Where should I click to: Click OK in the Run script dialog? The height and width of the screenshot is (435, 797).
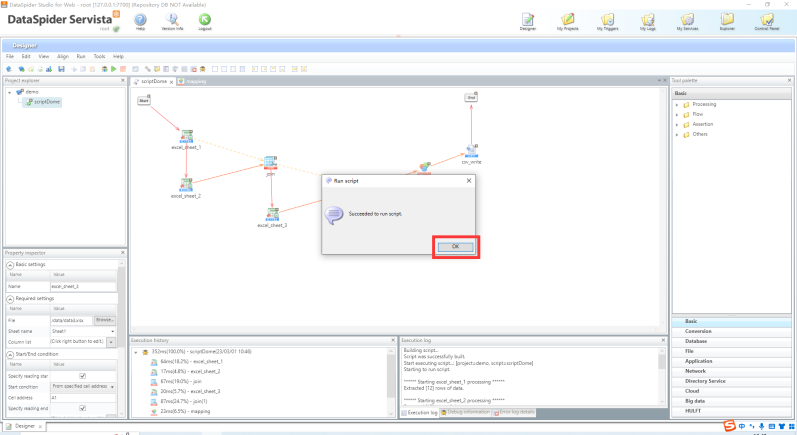[x=455, y=246]
